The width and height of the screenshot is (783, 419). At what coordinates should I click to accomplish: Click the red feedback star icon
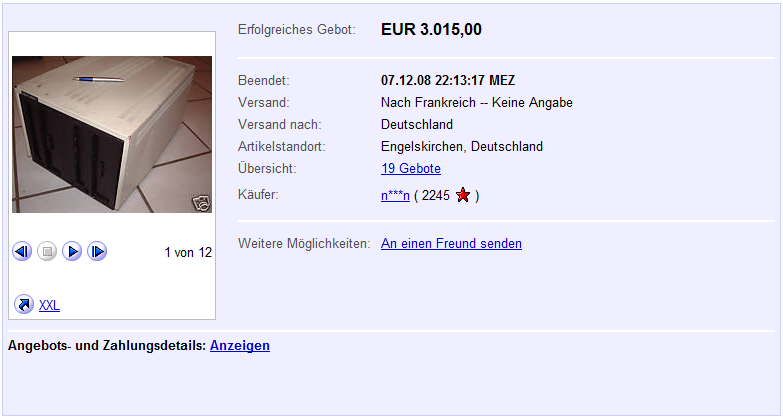pos(463,195)
